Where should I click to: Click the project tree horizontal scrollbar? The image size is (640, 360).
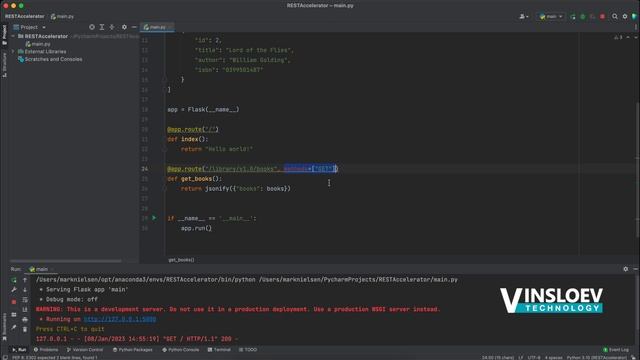coord(66,261)
